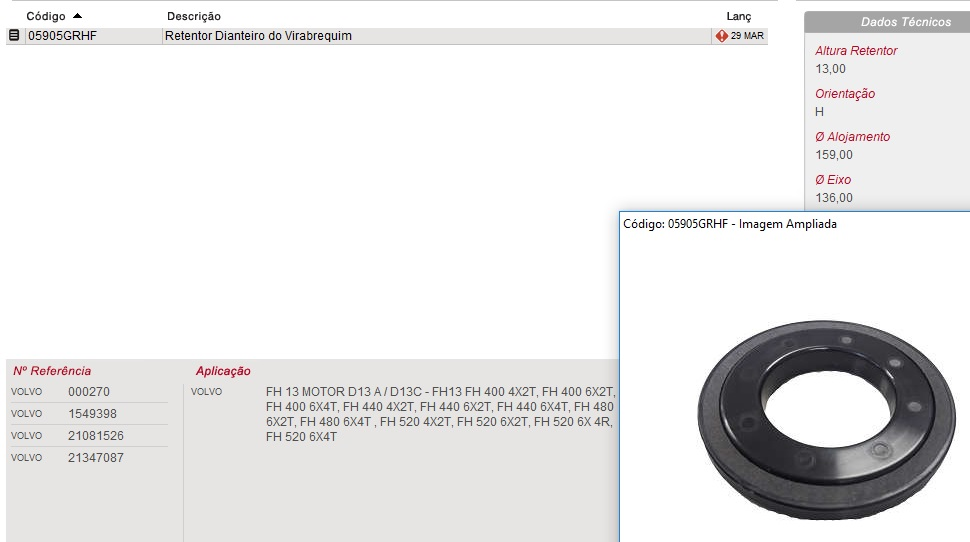Click the Aplicação section heading
The width and height of the screenshot is (970, 542).
coord(223,371)
